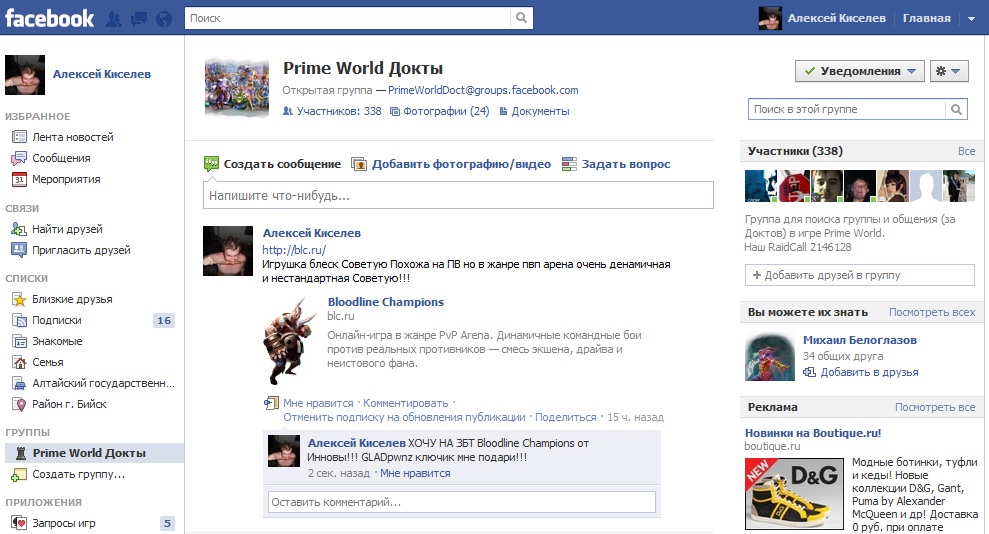
Task: Click the D&G sneaker ad image
Action: coord(794,494)
